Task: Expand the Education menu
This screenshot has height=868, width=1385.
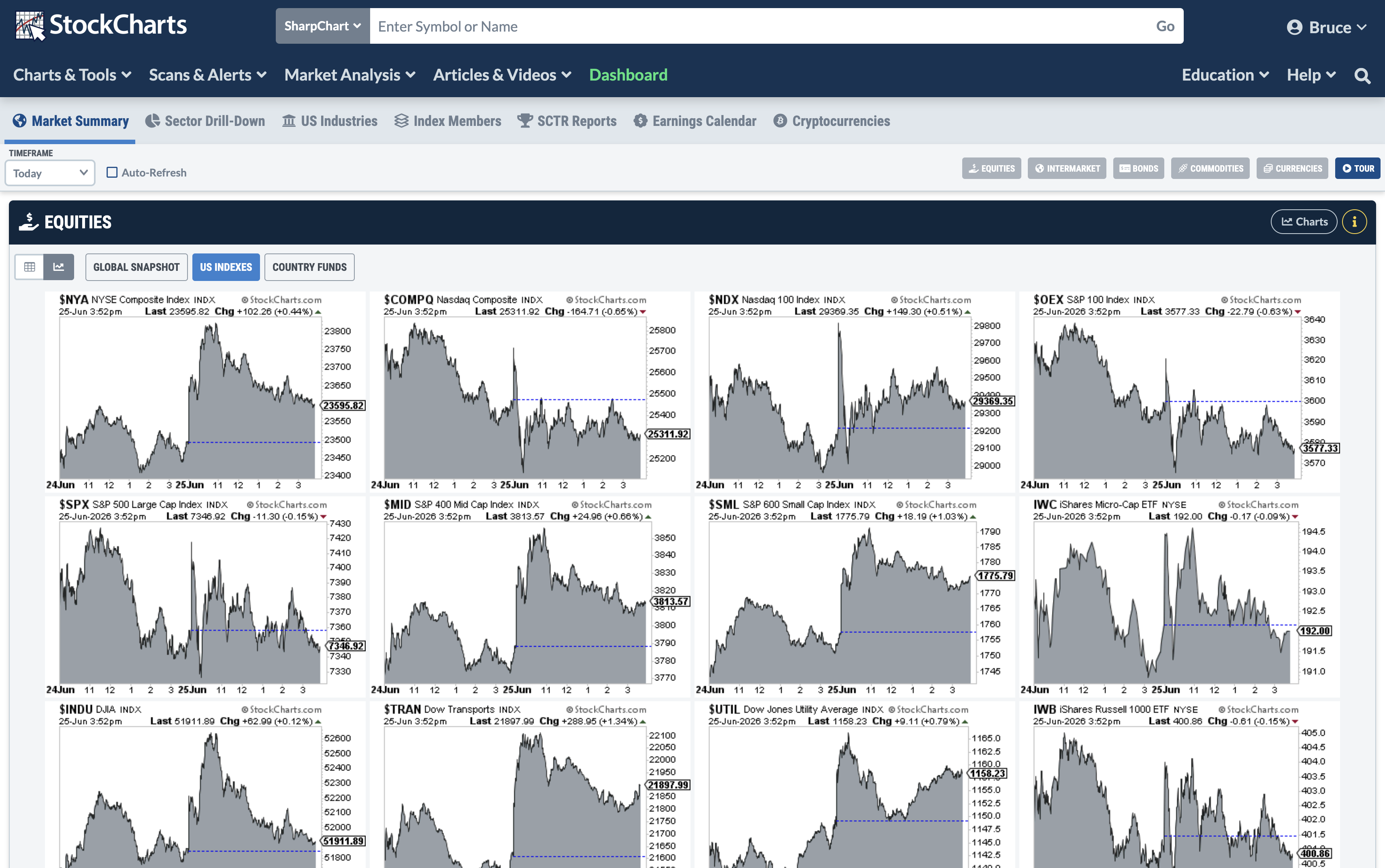Action: click(1225, 75)
